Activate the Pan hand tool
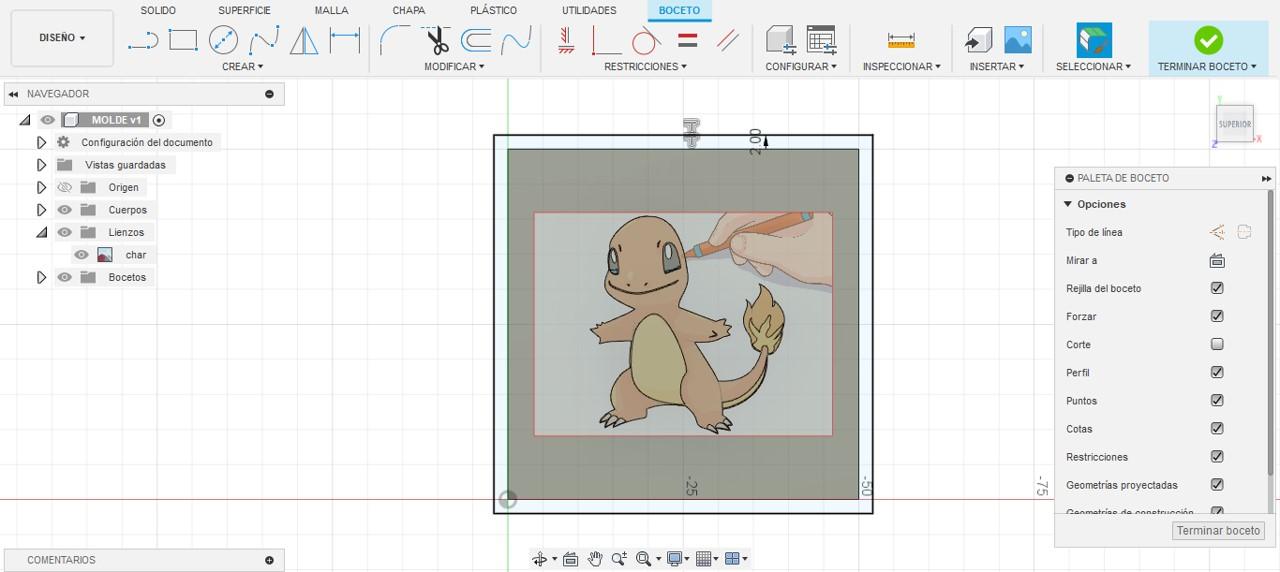The width and height of the screenshot is (1280, 572). click(x=595, y=559)
